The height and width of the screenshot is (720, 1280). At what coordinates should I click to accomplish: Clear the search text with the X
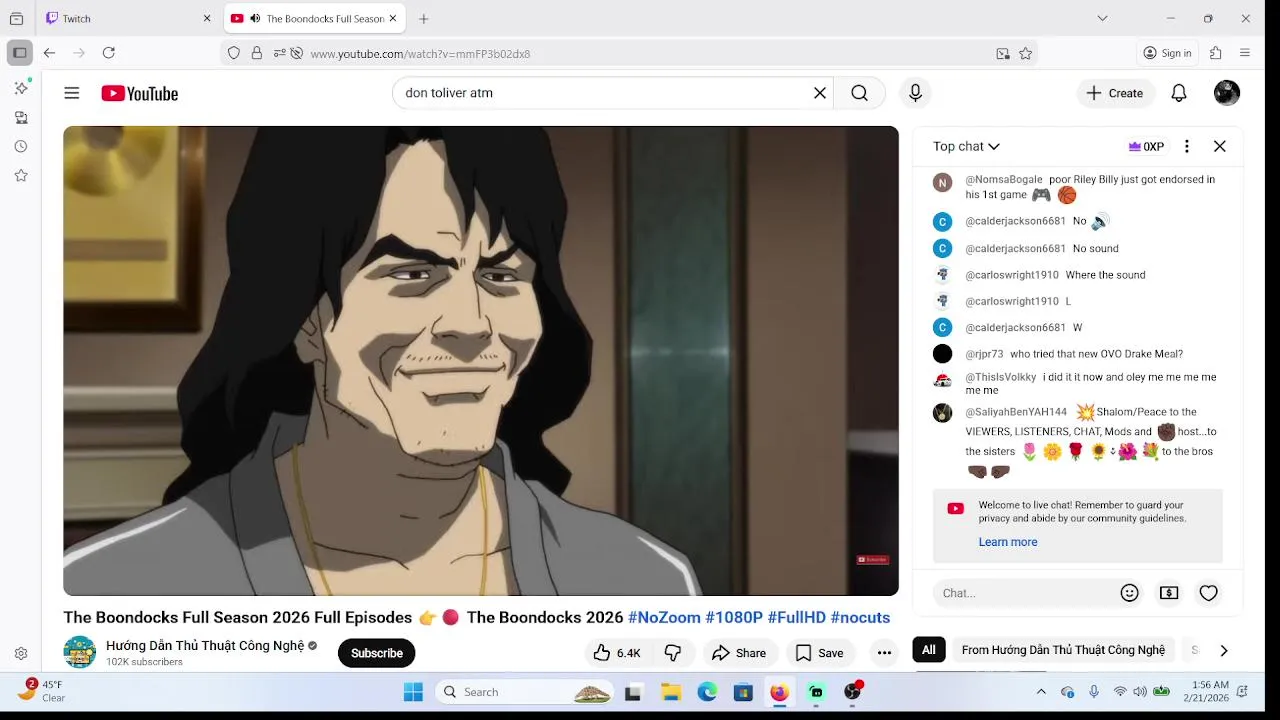pyautogui.click(x=819, y=93)
